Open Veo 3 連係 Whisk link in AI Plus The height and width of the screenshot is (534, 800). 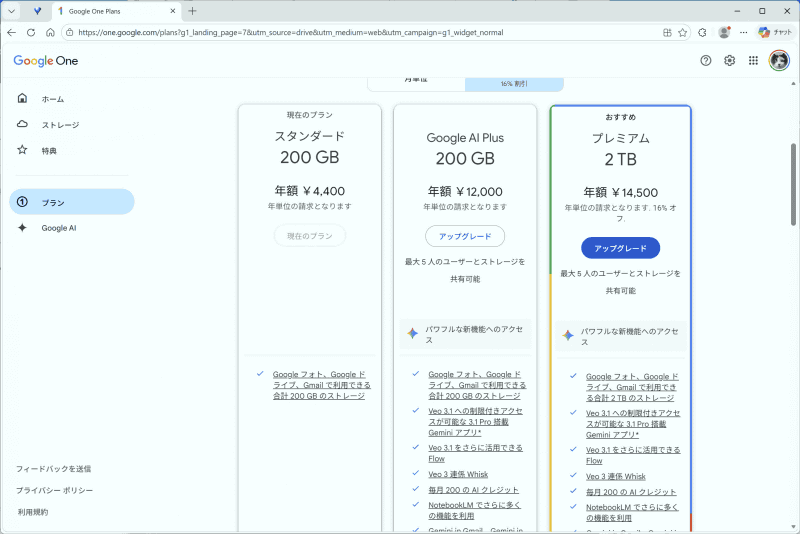pyautogui.click(x=458, y=474)
